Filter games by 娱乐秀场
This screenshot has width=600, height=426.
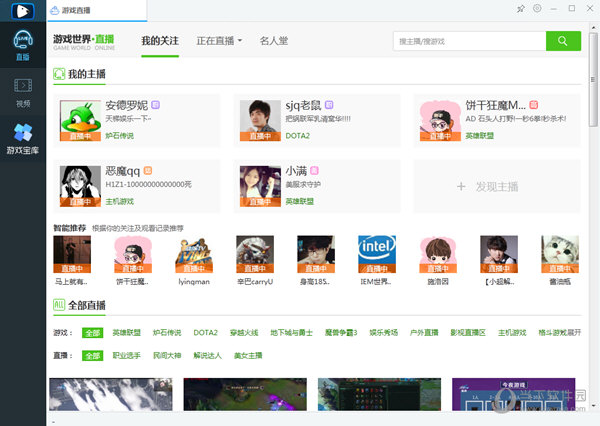pos(384,333)
